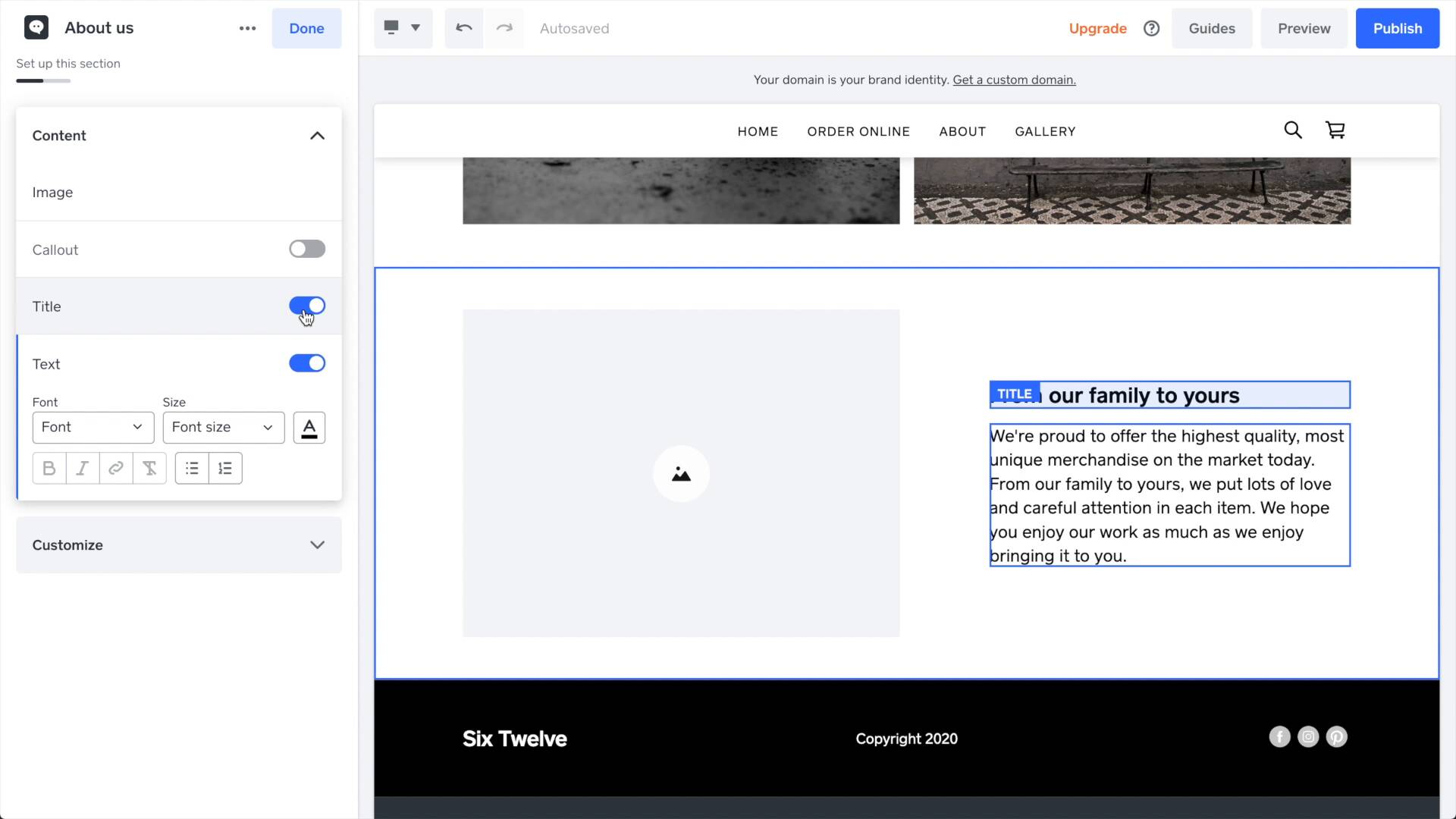Click Get a custom domain link

[1014, 80]
